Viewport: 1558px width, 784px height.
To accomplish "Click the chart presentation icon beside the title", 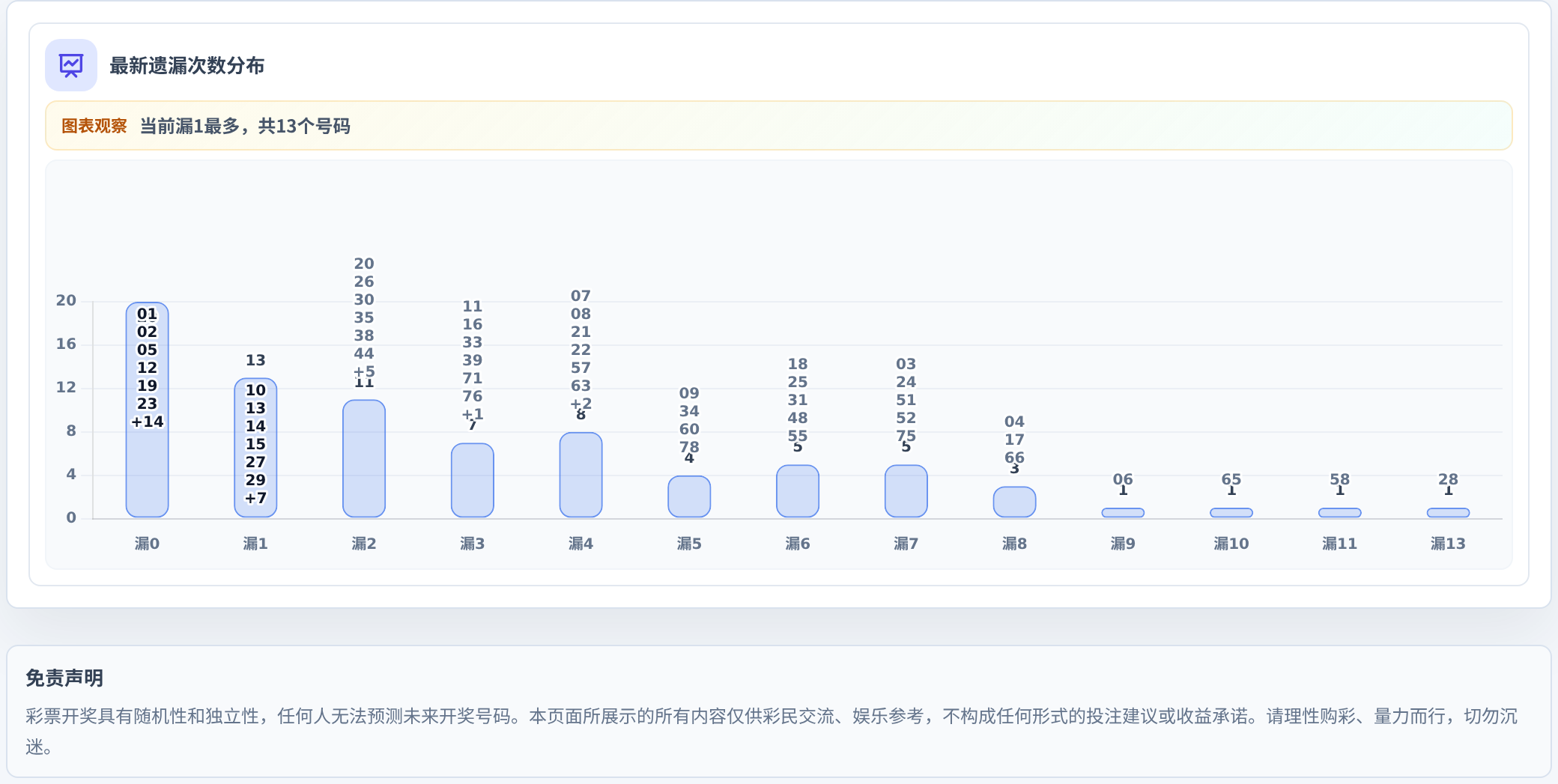I will 71,65.
